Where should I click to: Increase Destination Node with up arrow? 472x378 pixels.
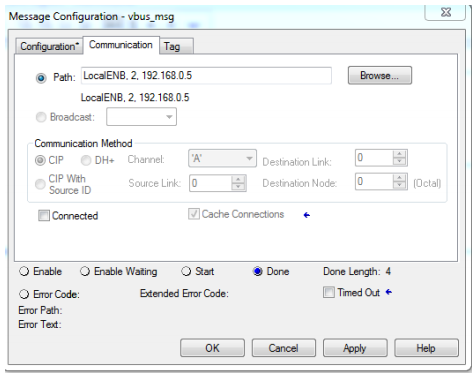coord(399,178)
